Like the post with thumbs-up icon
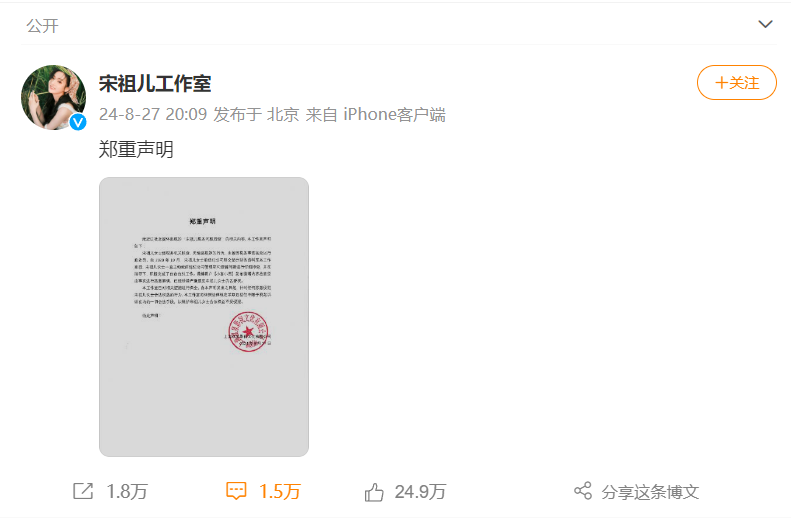This screenshot has width=791, height=524. [374, 492]
